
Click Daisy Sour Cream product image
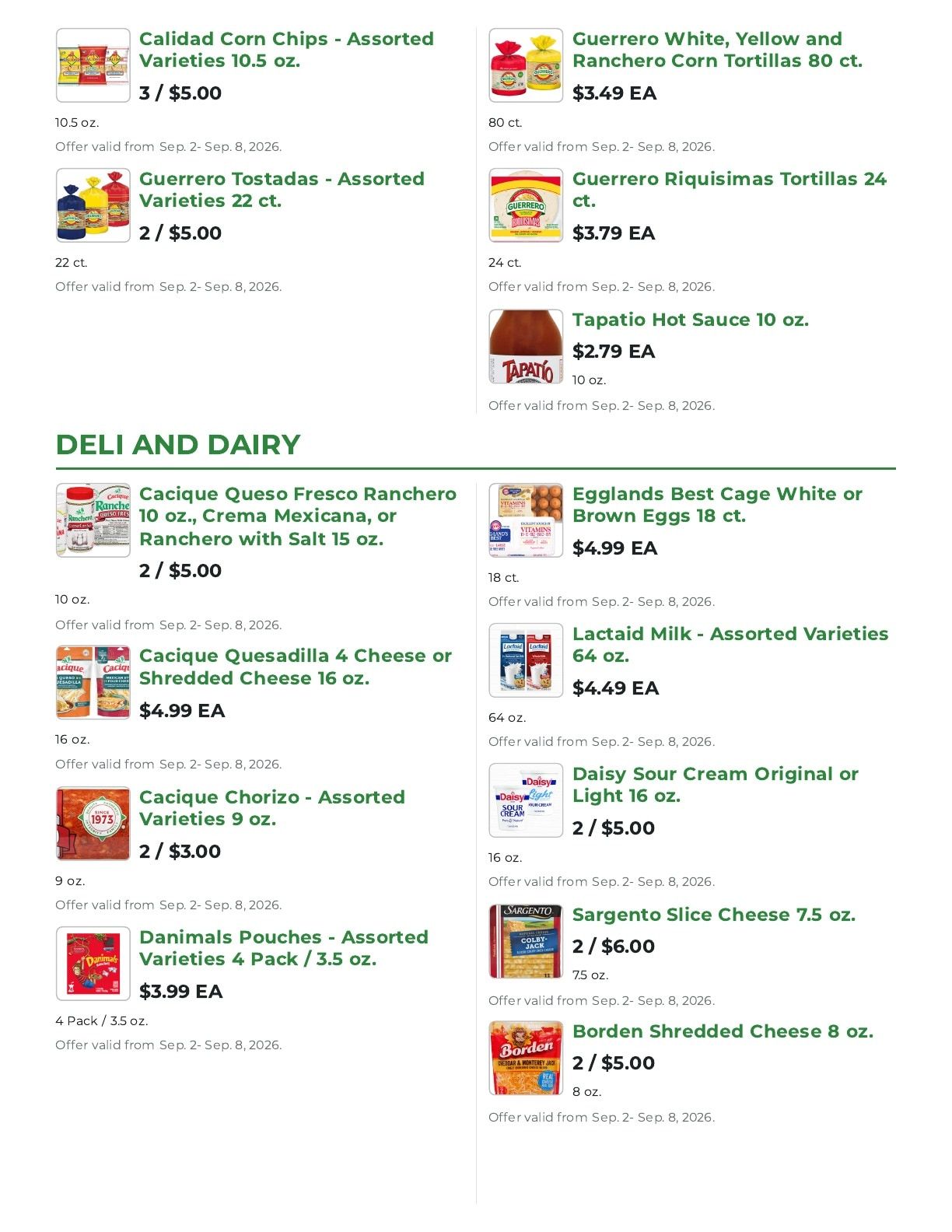click(526, 800)
